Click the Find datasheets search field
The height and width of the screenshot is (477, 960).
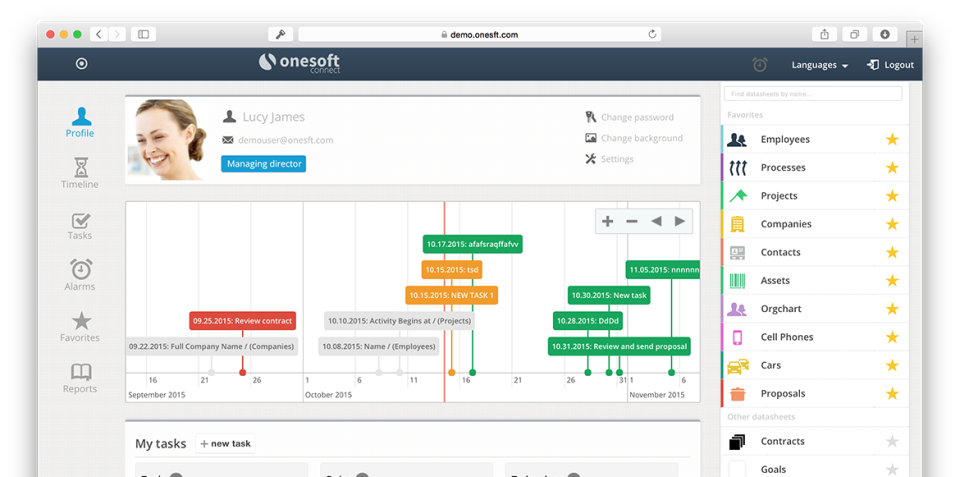click(x=812, y=94)
